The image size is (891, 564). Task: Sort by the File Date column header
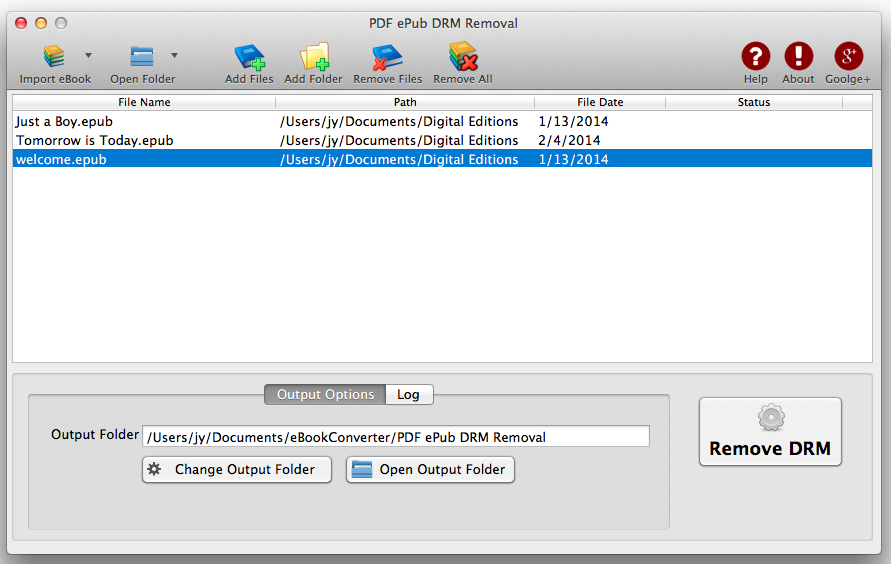pos(600,102)
